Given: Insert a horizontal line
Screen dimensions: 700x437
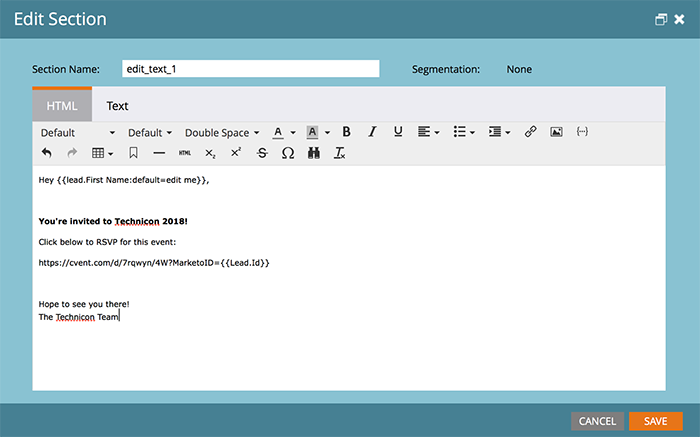Looking at the screenshot, I should tap(159, 153).
